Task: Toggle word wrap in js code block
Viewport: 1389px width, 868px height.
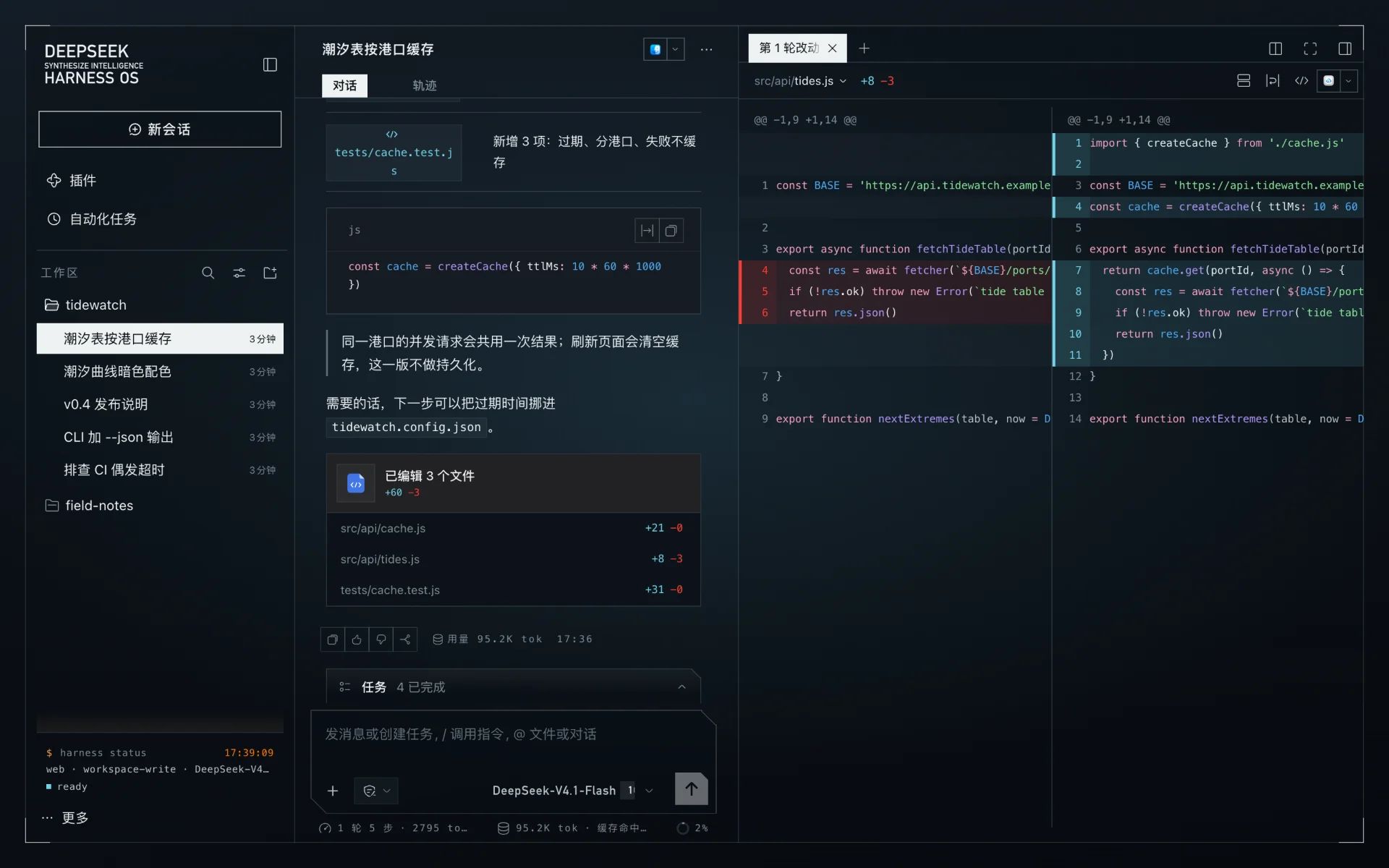Action: pos(647,231)
